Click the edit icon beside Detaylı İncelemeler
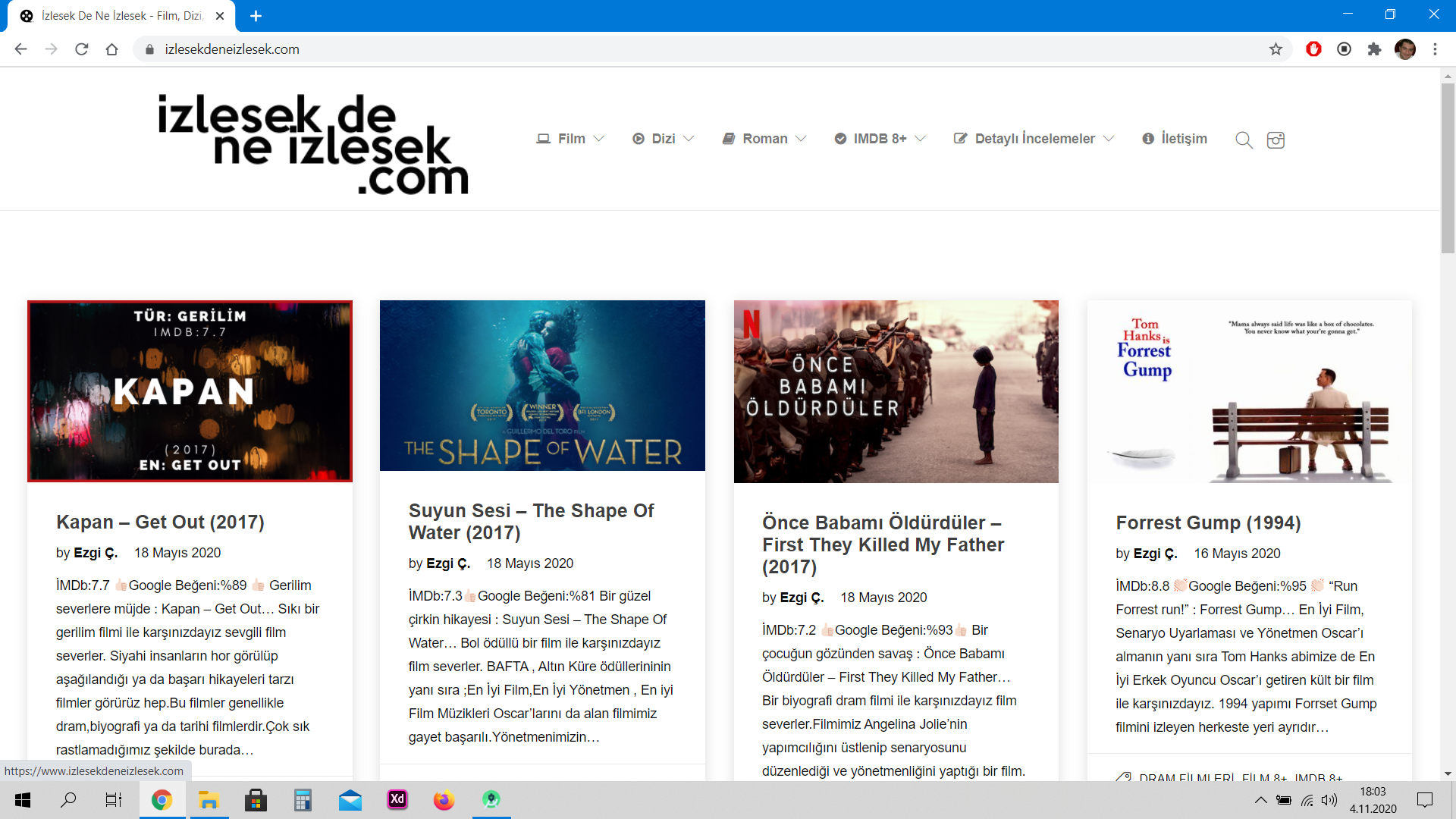 click(960, 139)
